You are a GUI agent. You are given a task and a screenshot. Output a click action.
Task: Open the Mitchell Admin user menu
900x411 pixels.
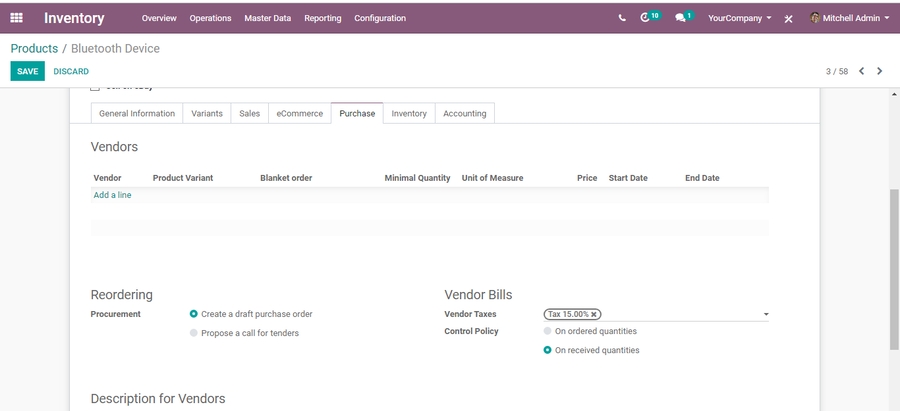(x=849, y=18)
